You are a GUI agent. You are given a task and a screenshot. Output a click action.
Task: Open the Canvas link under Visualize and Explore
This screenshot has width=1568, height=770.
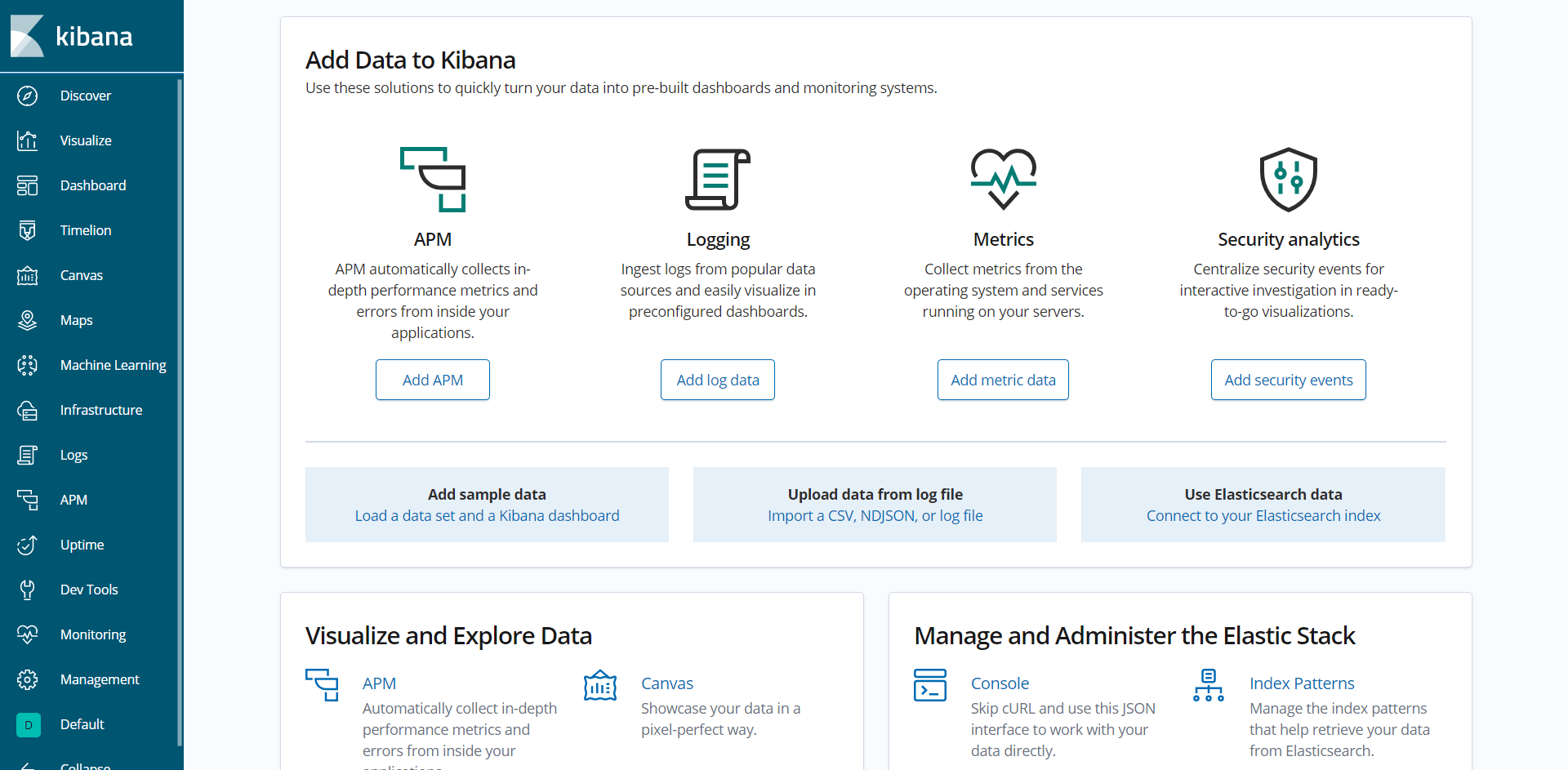(667, 683)
